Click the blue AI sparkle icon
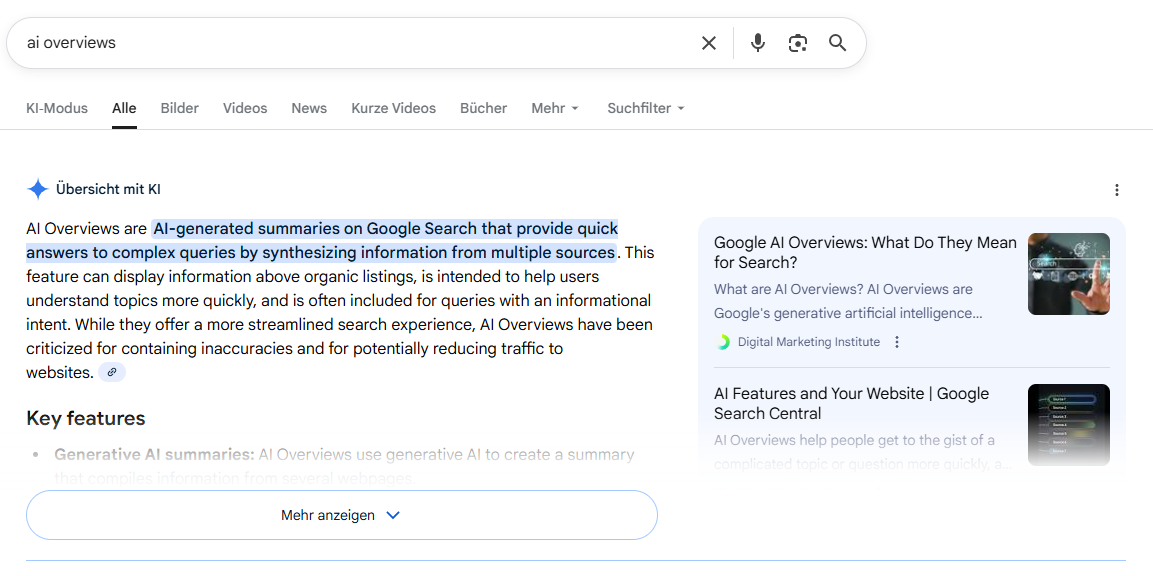The image size is (1153, 576). point(38,189)
